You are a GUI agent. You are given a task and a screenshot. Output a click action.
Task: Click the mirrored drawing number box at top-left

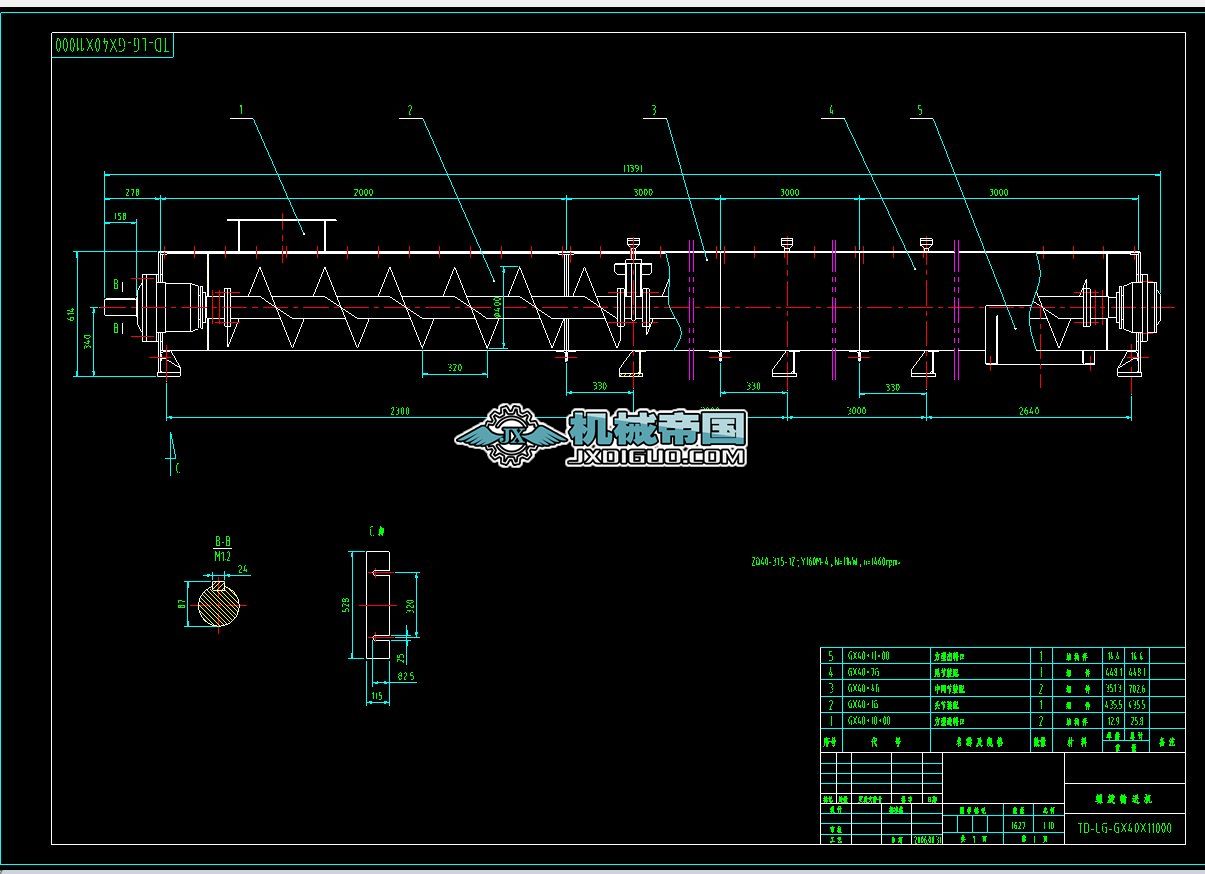point(112,45)
